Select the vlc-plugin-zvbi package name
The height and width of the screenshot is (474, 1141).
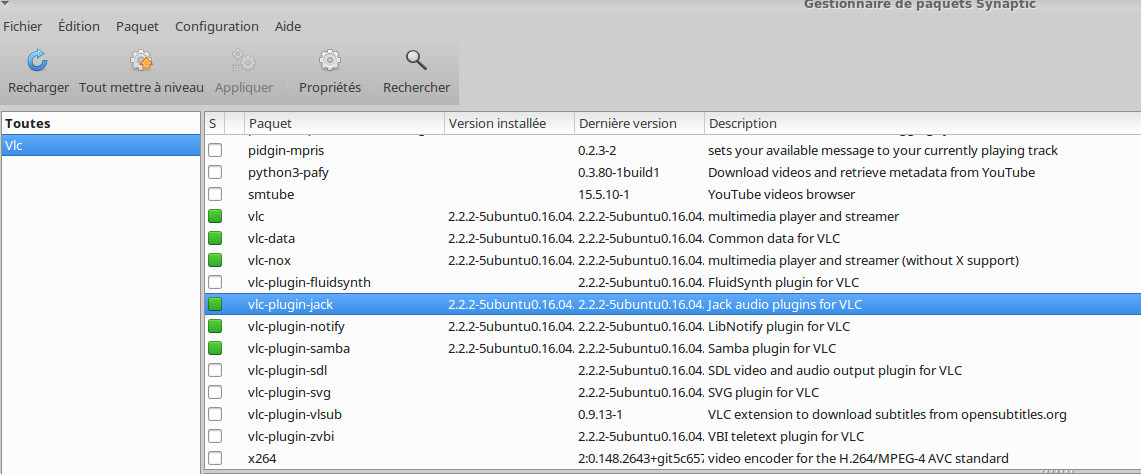tap(291, 436)
